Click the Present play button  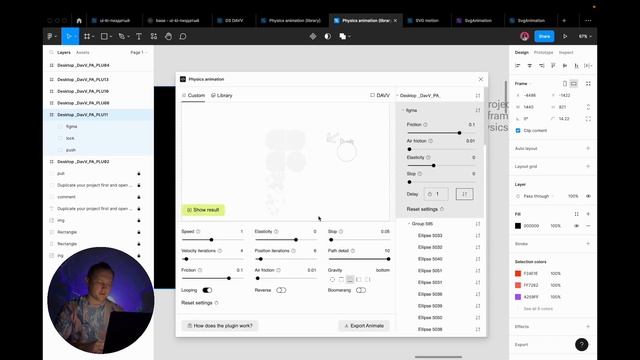pyautogui.click(x=565, y=36)
